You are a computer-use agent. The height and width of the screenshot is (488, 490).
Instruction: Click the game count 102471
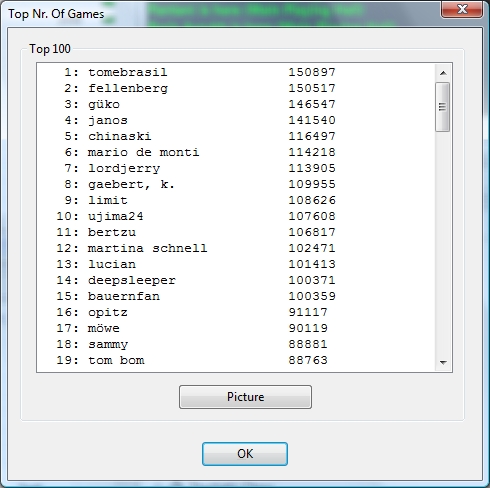tap(312, 248)
